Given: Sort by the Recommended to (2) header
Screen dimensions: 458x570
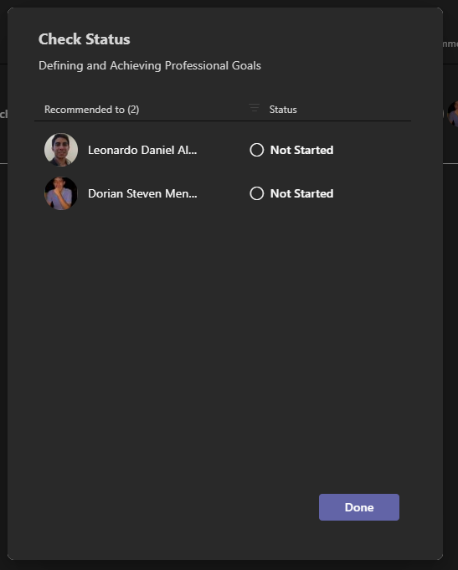Looking at the screenshot, I should (92, 109).
